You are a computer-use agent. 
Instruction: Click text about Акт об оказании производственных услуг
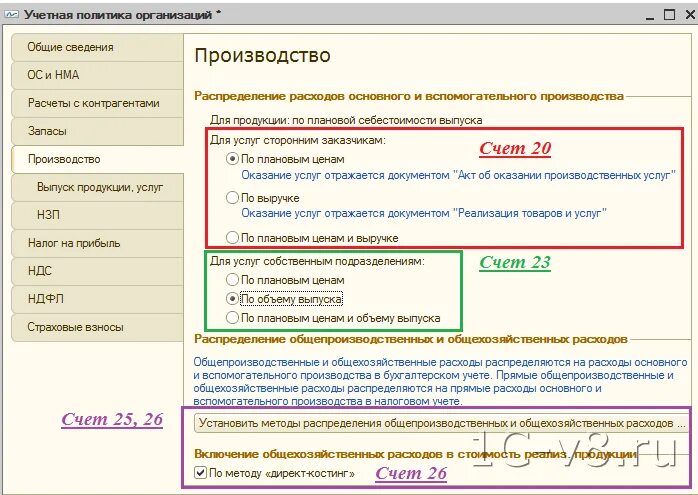459,175
